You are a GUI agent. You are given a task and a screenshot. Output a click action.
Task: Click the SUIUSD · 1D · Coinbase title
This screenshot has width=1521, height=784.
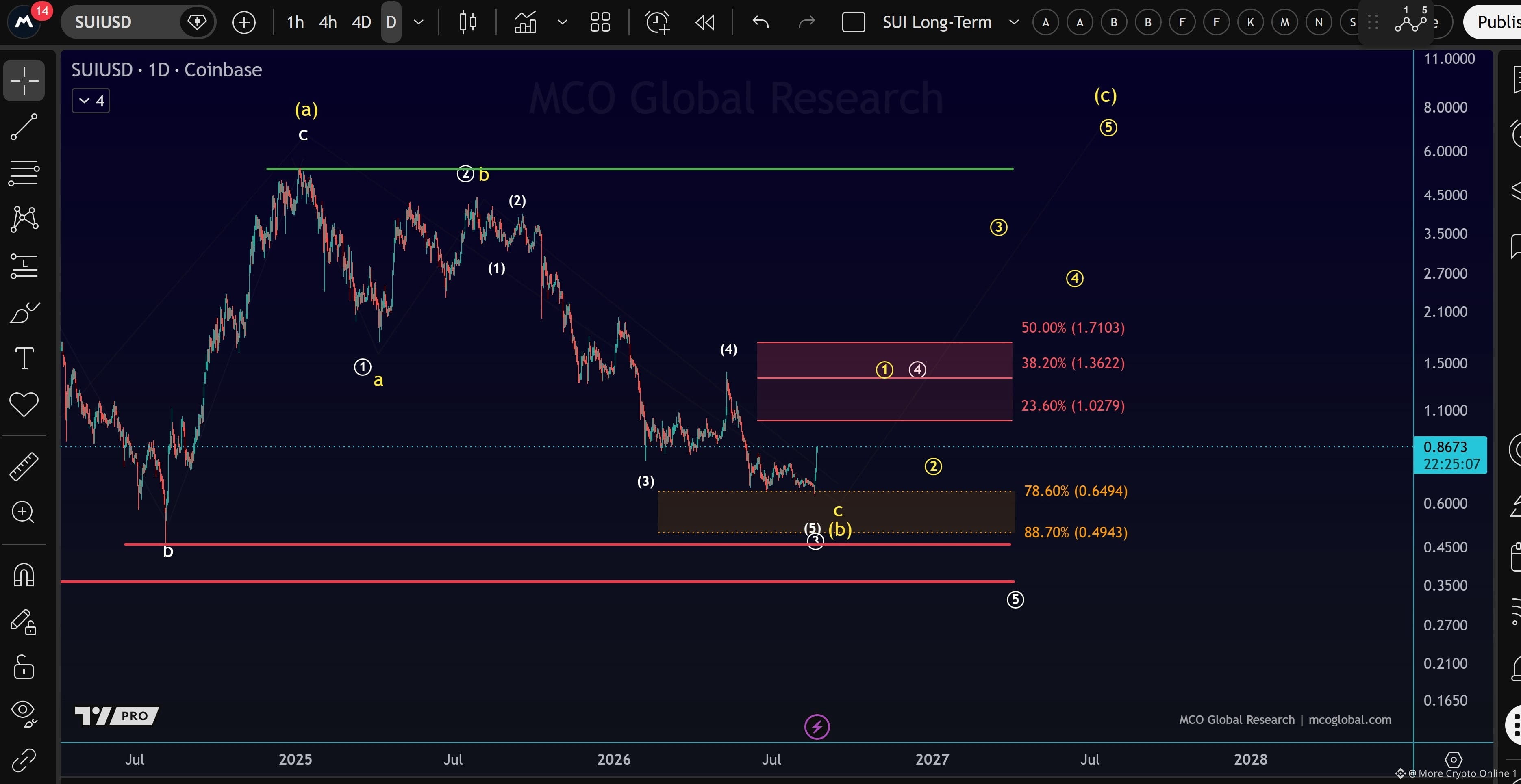(167, 69)
